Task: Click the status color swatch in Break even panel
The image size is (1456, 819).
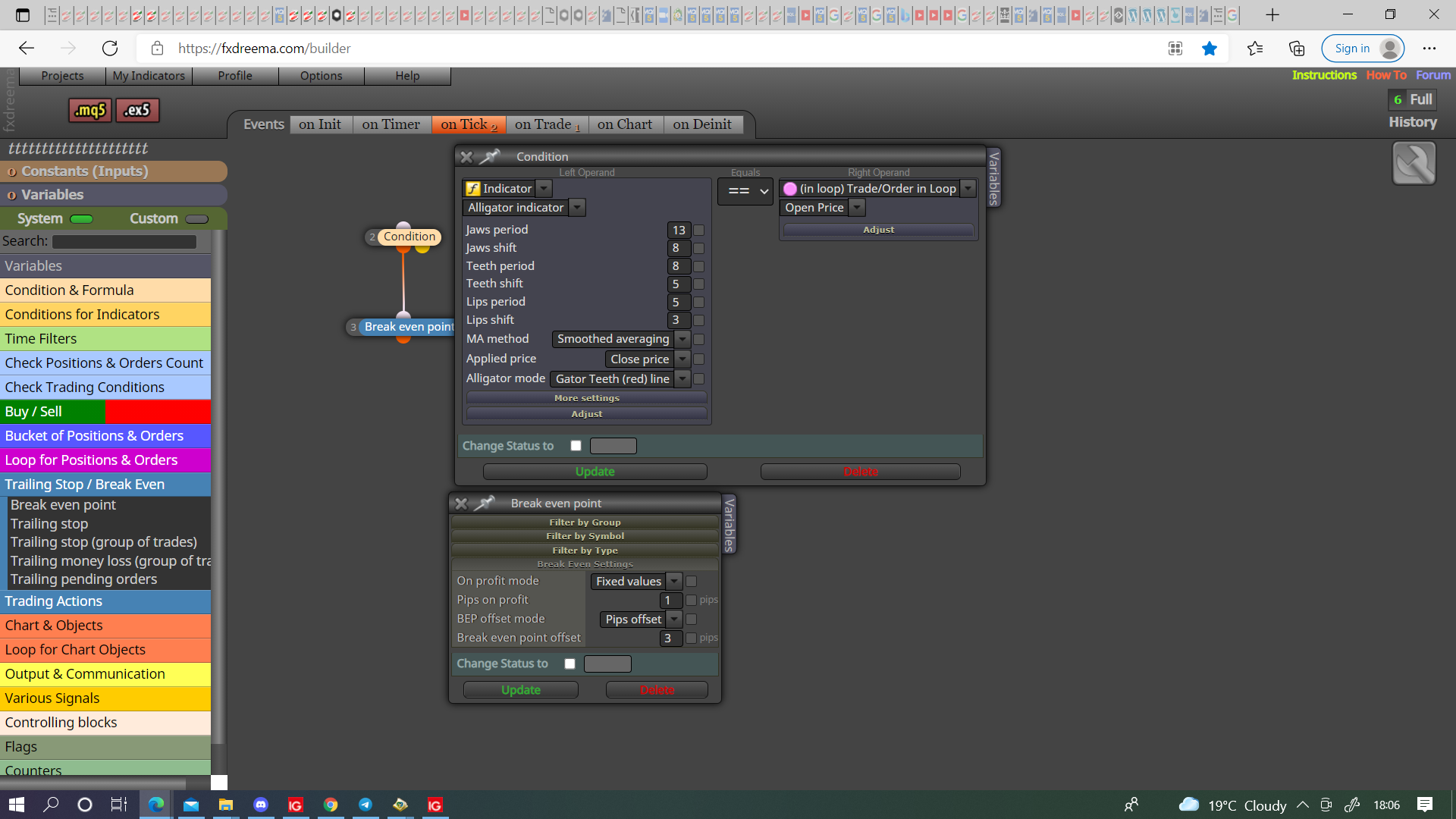Action: coord(607,664)
